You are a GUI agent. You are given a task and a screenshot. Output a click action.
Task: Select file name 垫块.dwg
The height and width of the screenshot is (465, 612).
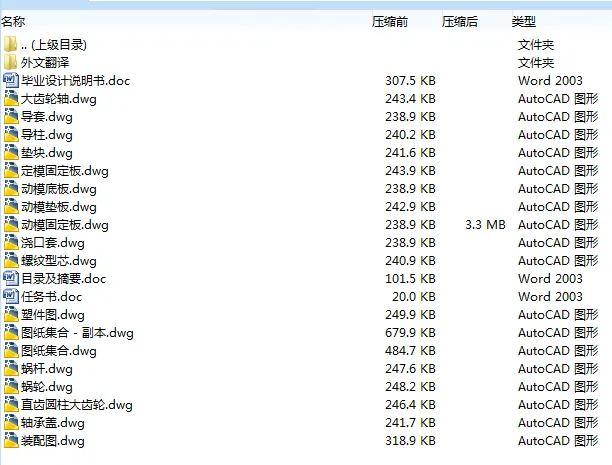(x=47, y=152)
